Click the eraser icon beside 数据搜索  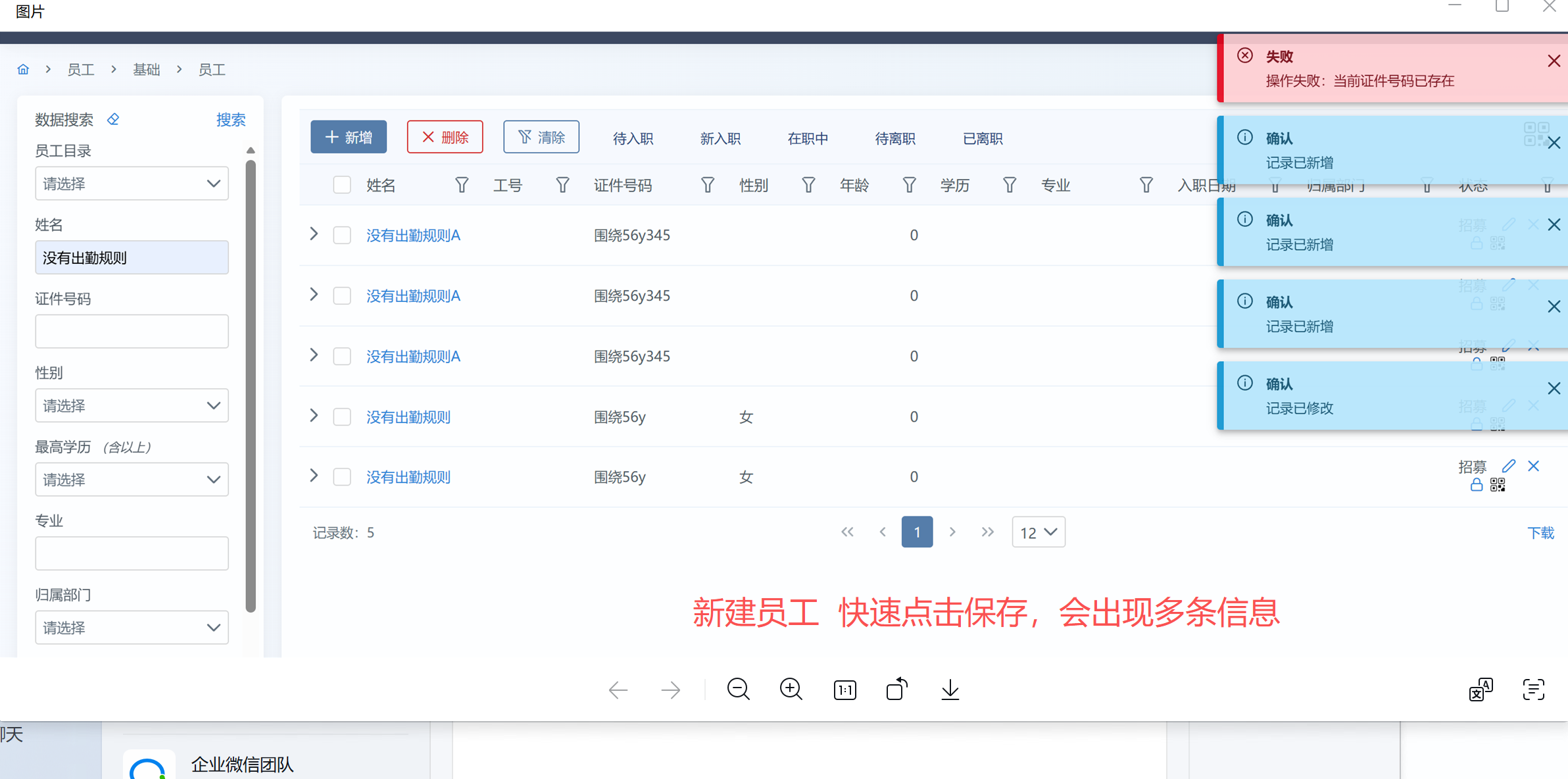113,119
